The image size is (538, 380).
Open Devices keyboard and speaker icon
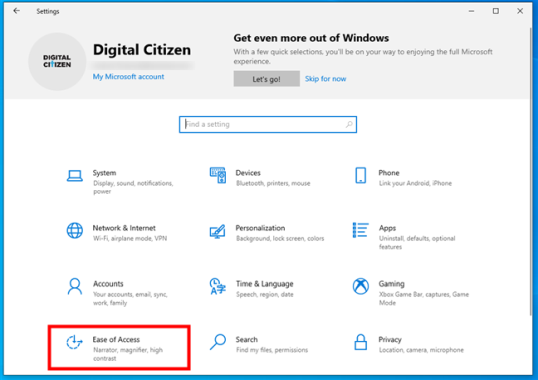click(218, 175)
